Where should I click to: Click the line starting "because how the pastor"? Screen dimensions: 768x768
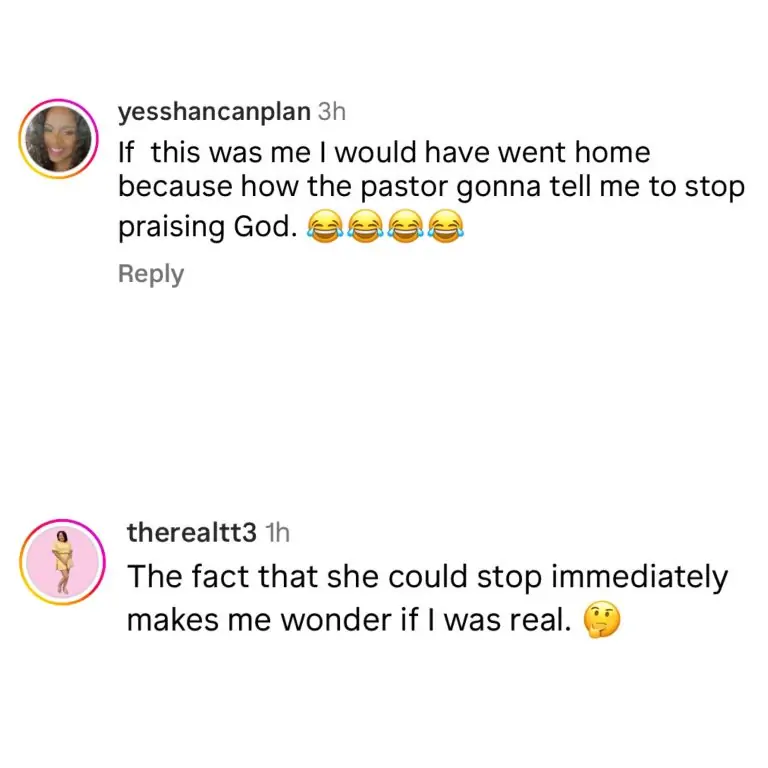point(432,190)
